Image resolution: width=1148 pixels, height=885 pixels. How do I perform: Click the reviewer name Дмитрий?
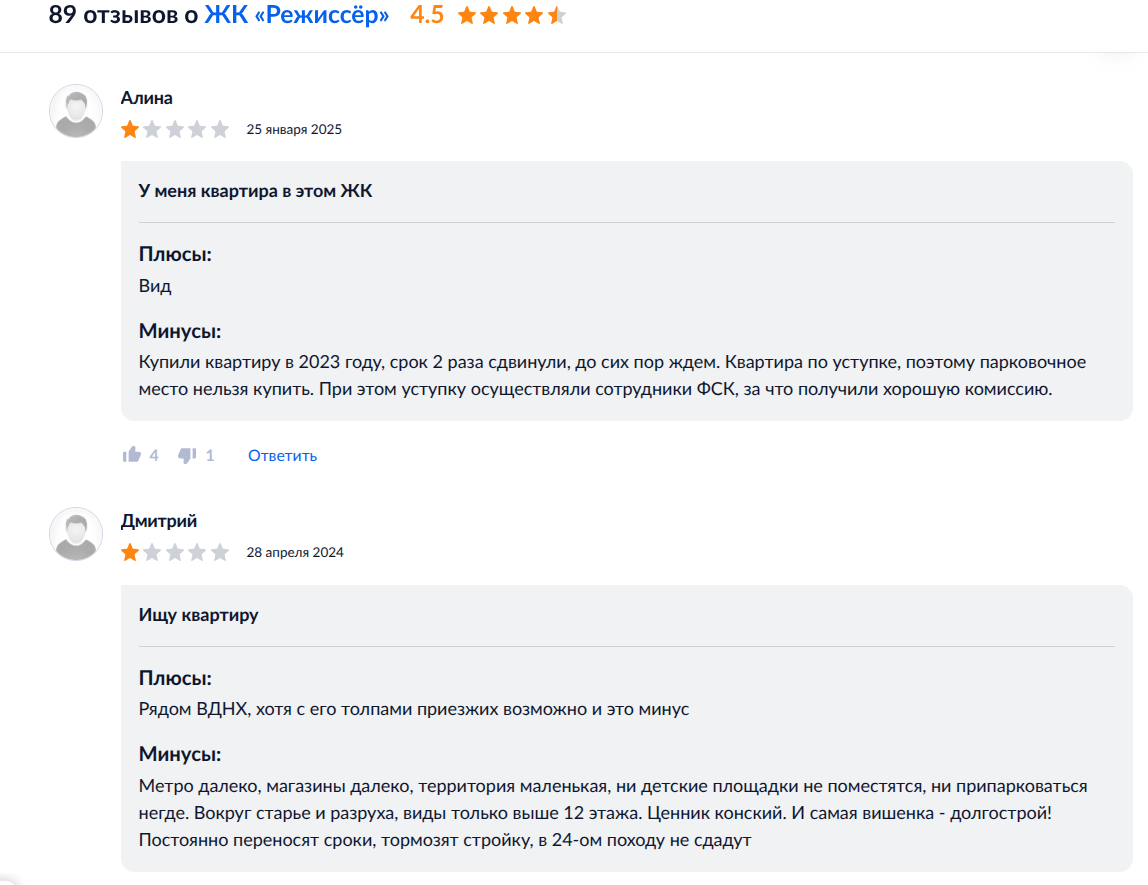[158, 521]
